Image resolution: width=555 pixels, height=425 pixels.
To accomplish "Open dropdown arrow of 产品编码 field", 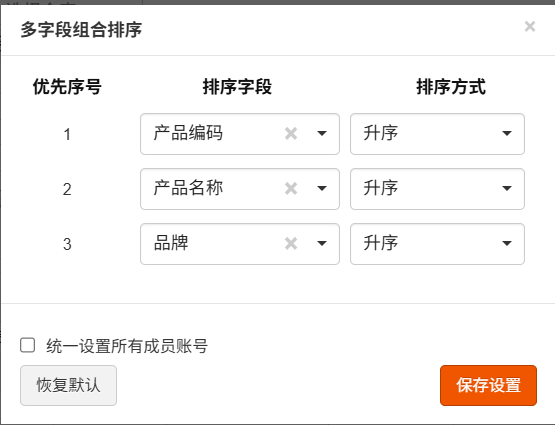I will (x=322, y=133).
